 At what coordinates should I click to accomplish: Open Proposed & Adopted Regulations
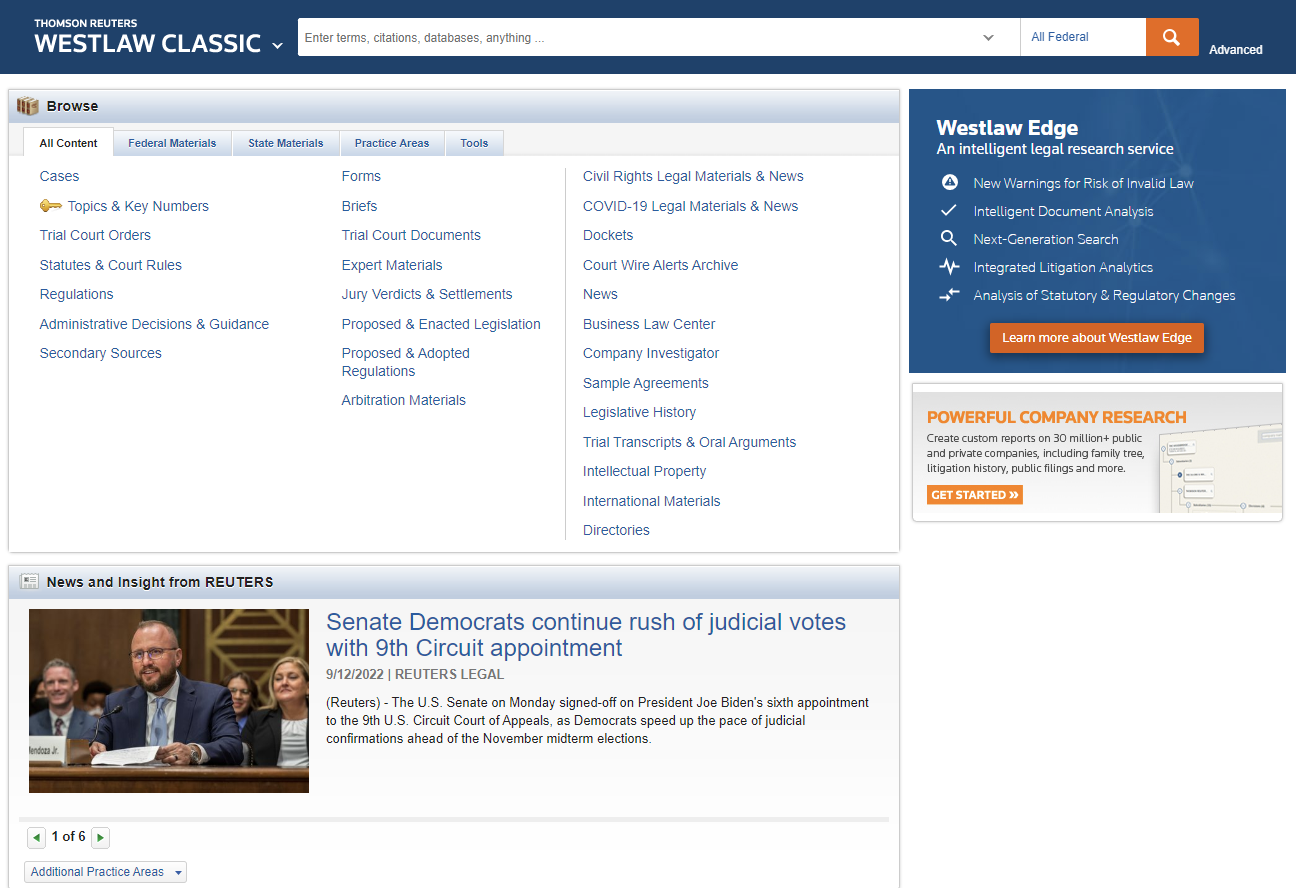tap(406, 362)
